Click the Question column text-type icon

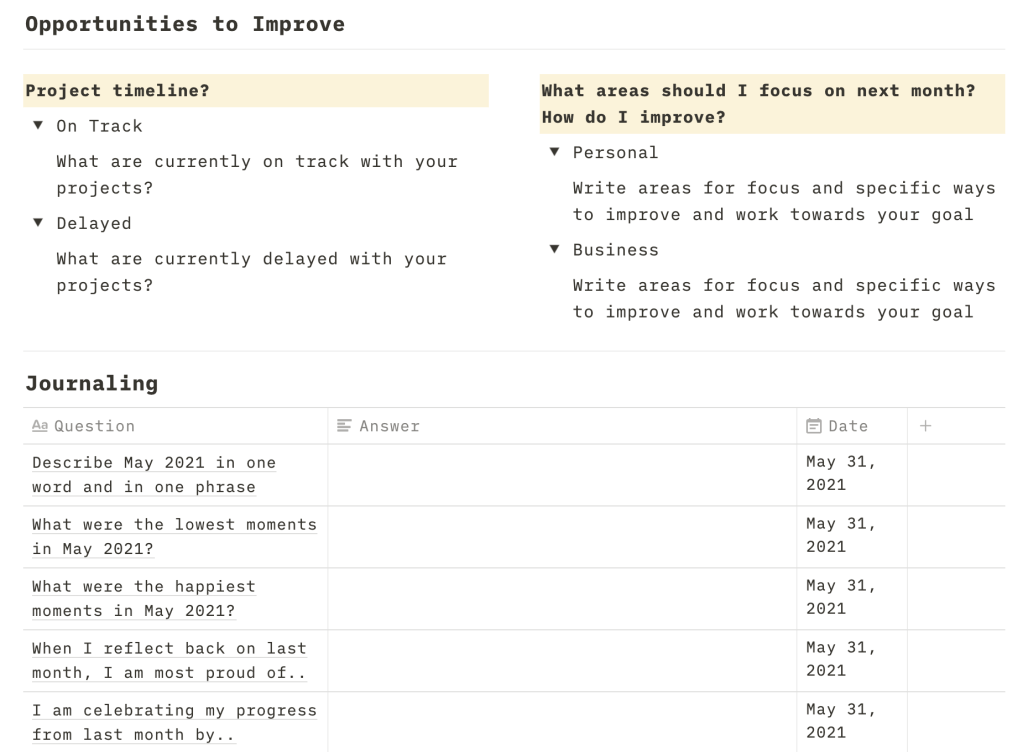coord(40,426)
